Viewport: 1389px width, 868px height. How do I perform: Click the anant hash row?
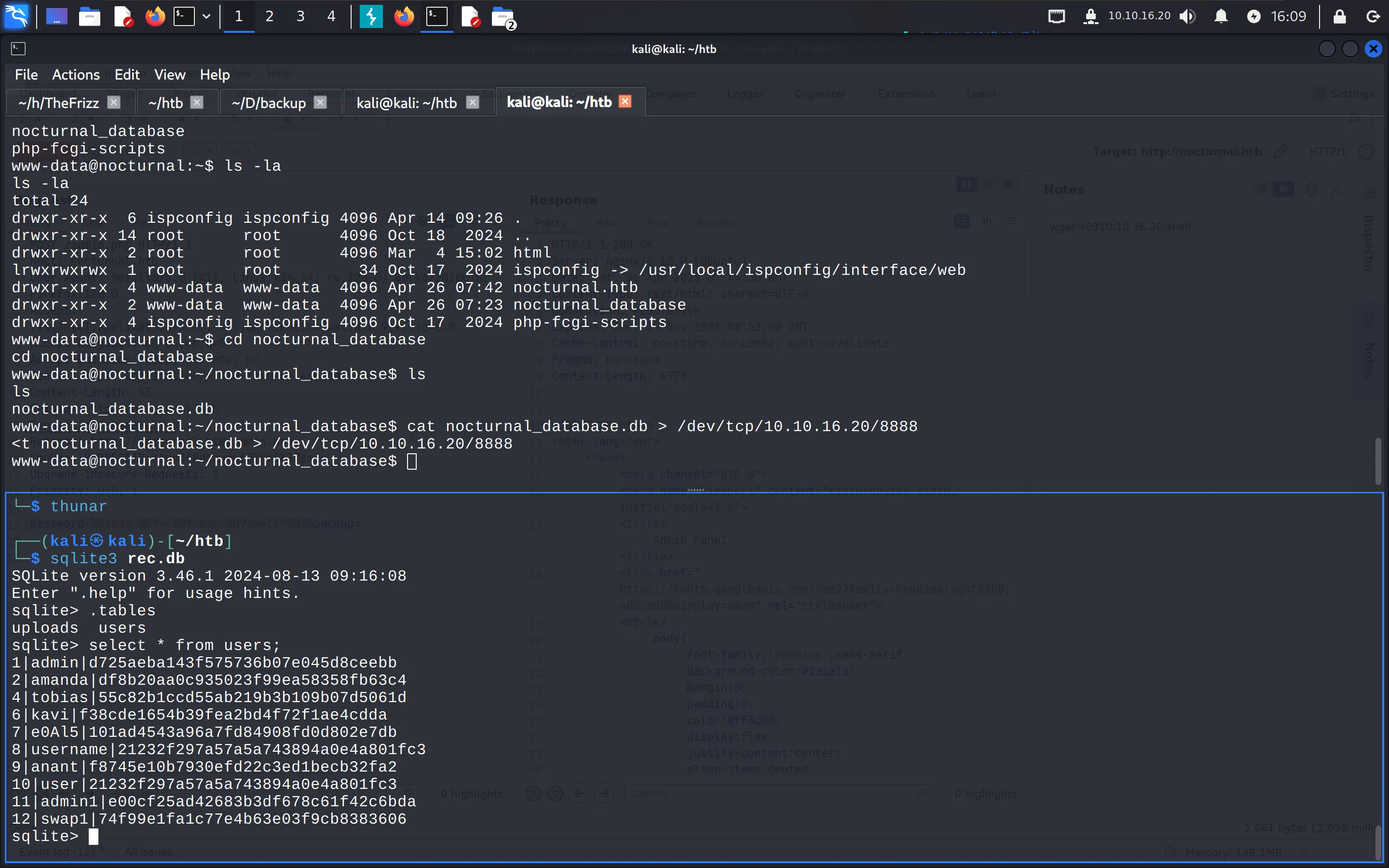pyautogui.click(x=204, y=767)
